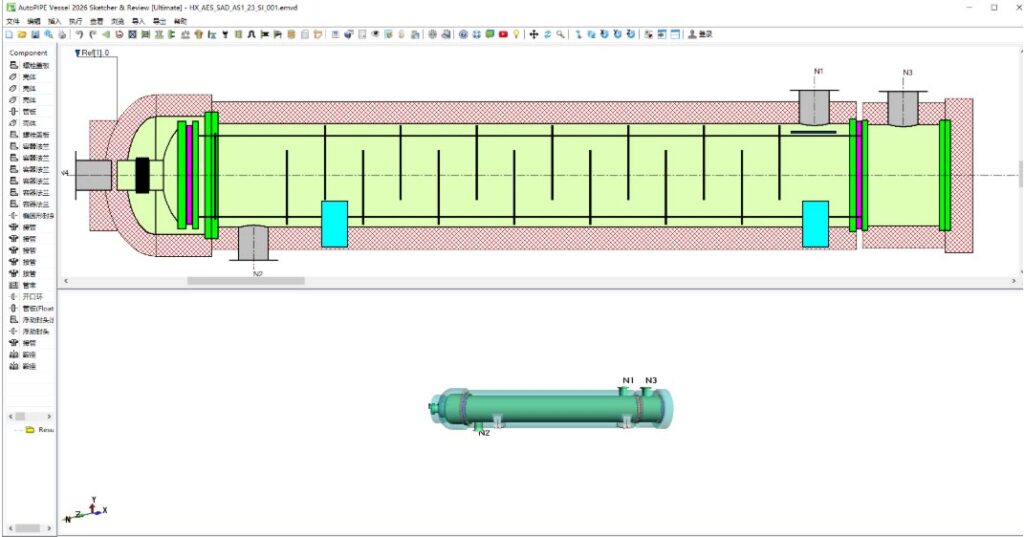This screenshot has width=1024, height=537.
Task: Click the Undo arrow icon
Action: point(80,34)
